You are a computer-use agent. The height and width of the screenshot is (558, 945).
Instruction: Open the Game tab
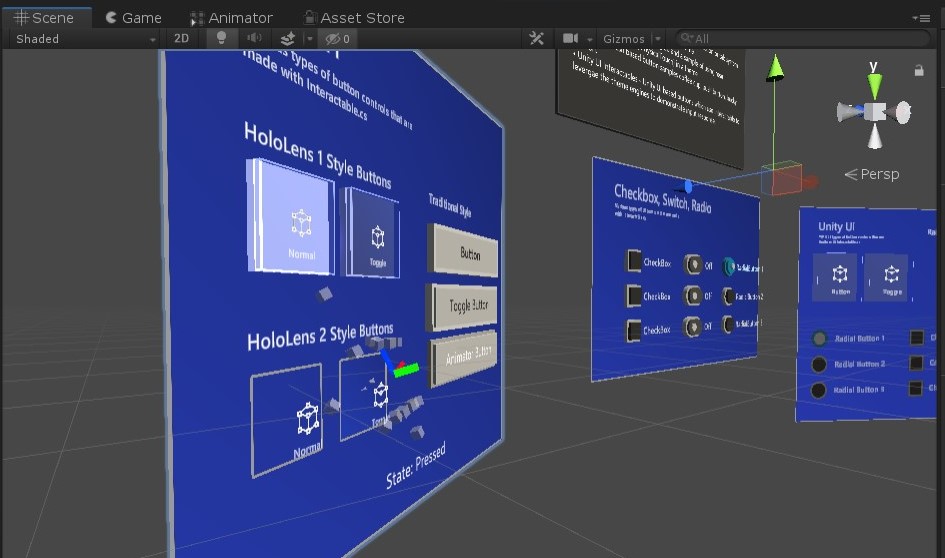134,17
